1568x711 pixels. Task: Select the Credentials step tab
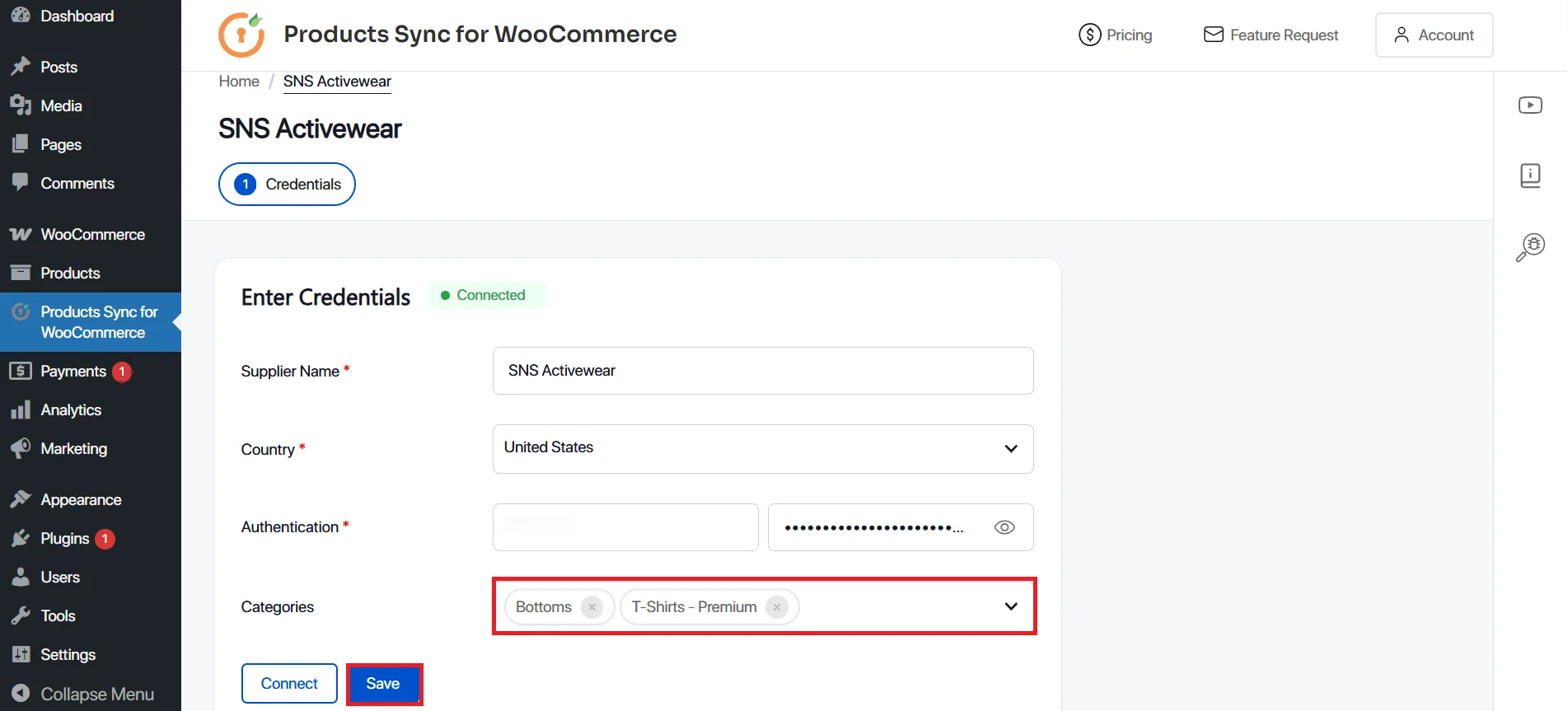(x=287, y=184)
